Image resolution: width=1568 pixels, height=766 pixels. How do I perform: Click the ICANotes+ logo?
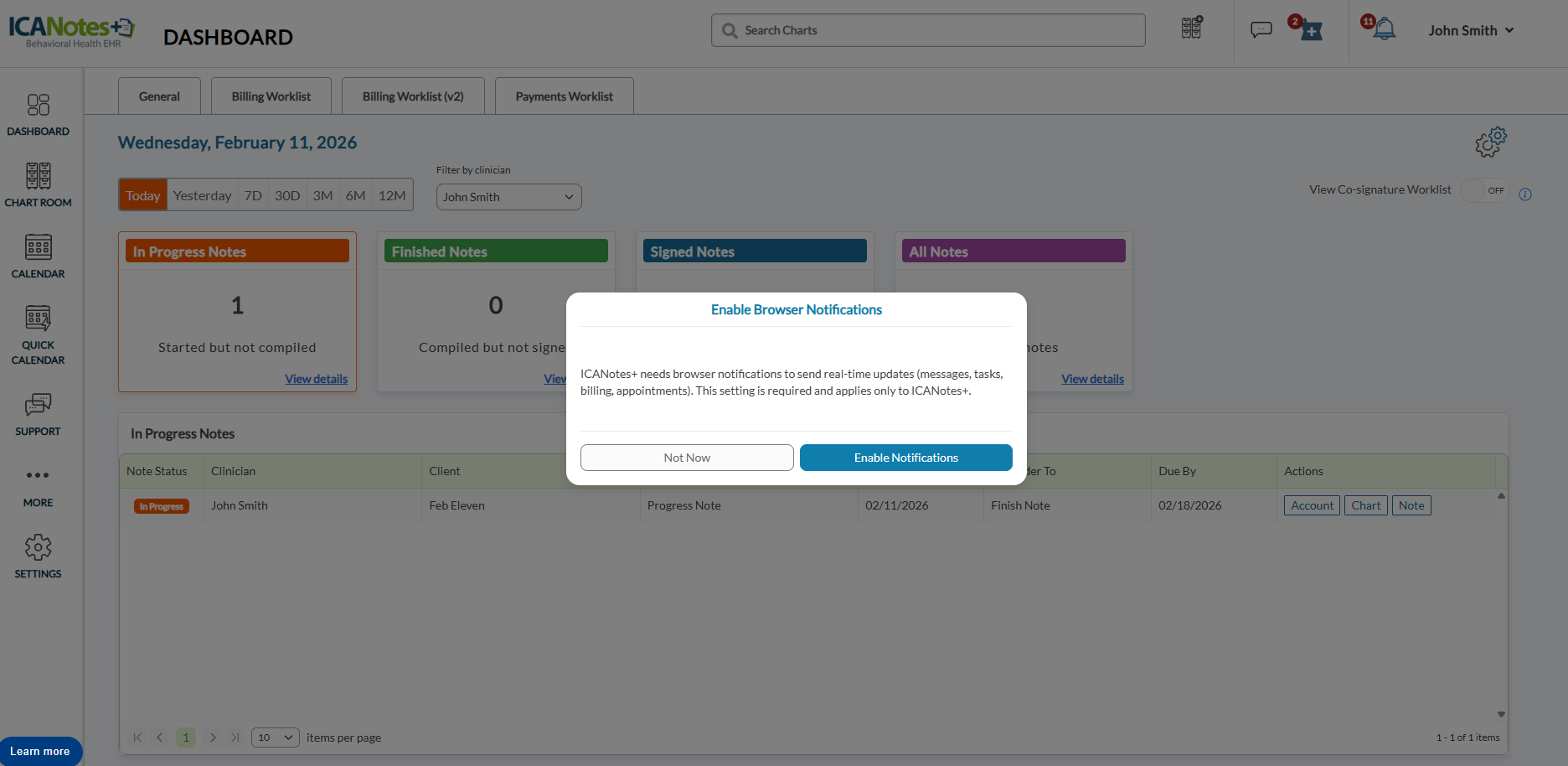pos(71,32)
